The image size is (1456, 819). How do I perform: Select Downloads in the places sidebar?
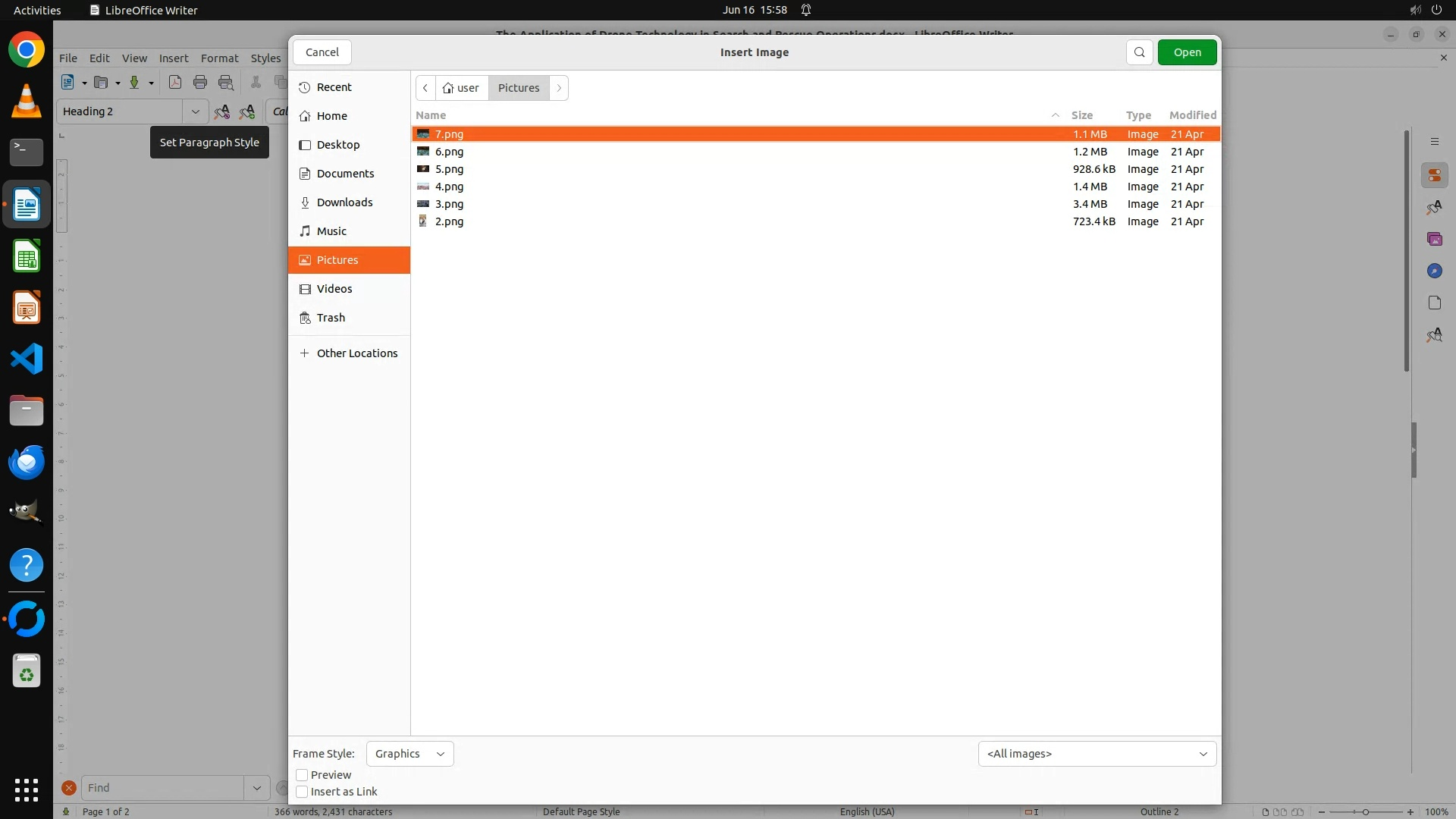point(344,202)
